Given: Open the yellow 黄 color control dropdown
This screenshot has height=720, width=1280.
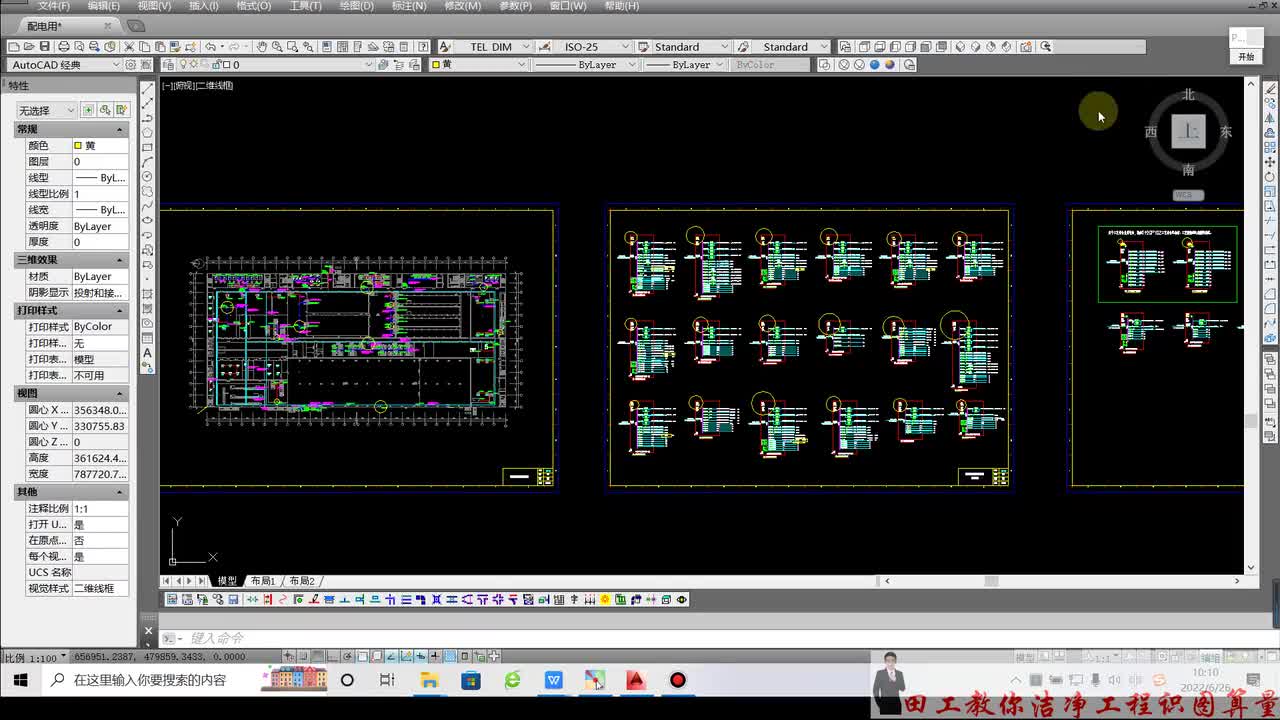Looking at the screenshot, I should click(479, 64).
